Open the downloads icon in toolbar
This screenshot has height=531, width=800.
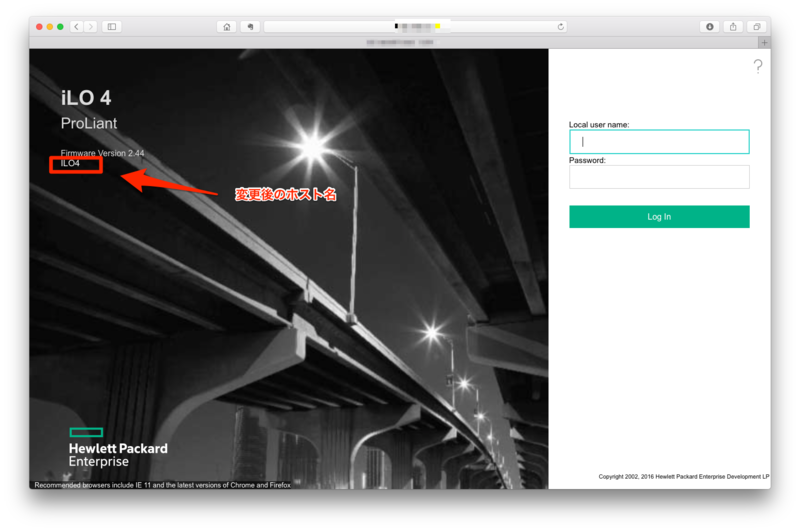[709, 27]
